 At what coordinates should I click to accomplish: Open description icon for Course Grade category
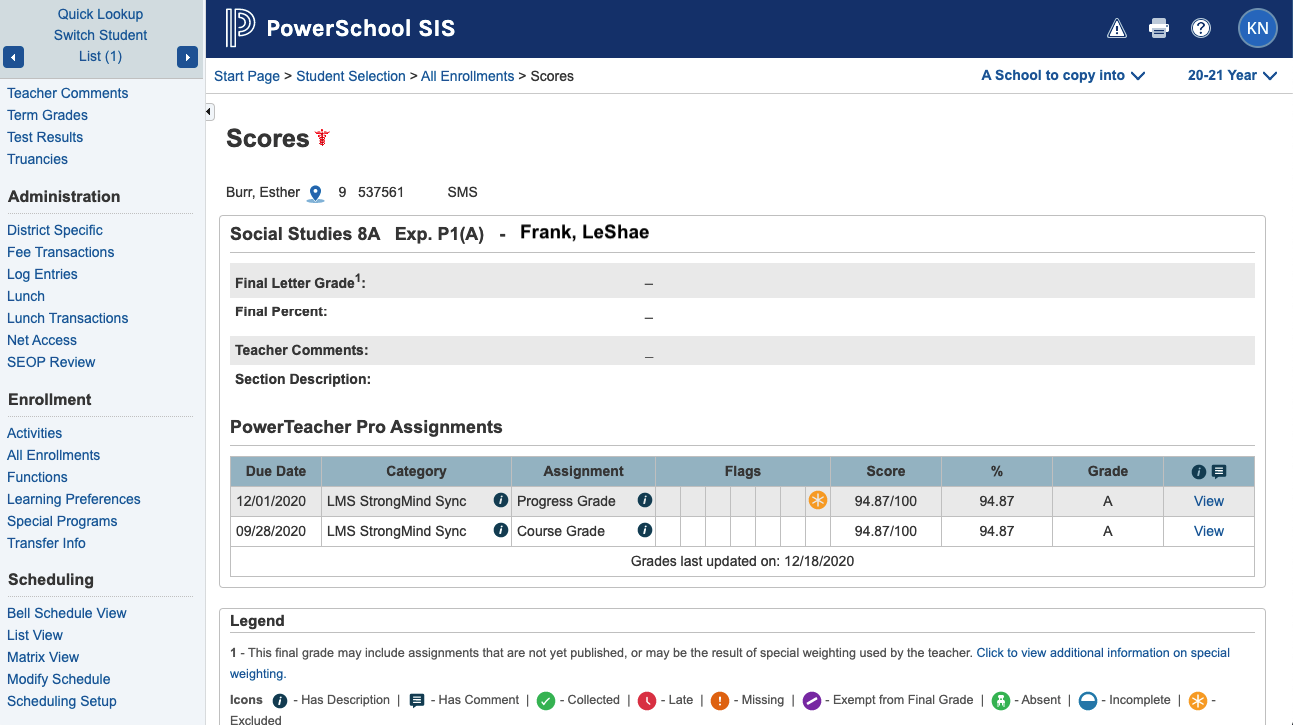(501, 531)
